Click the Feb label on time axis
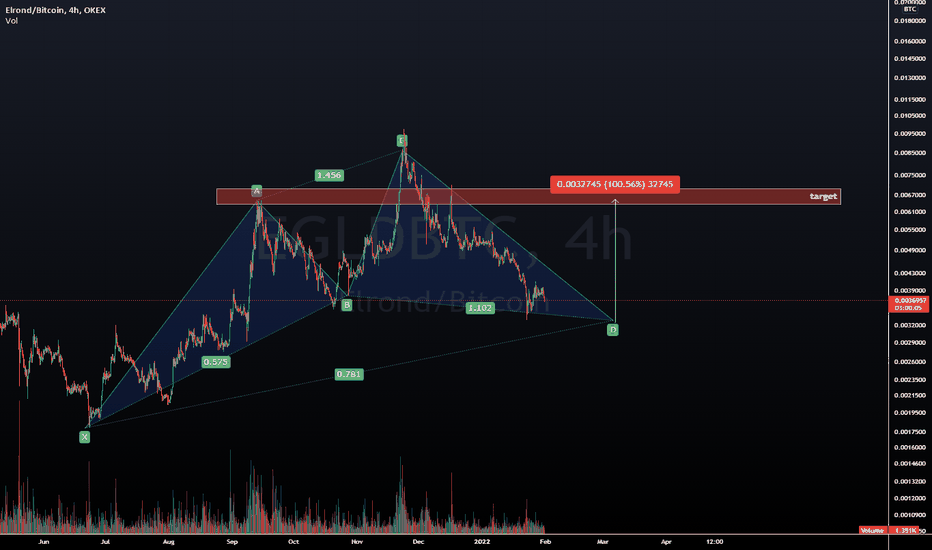 tap(545, 542)
